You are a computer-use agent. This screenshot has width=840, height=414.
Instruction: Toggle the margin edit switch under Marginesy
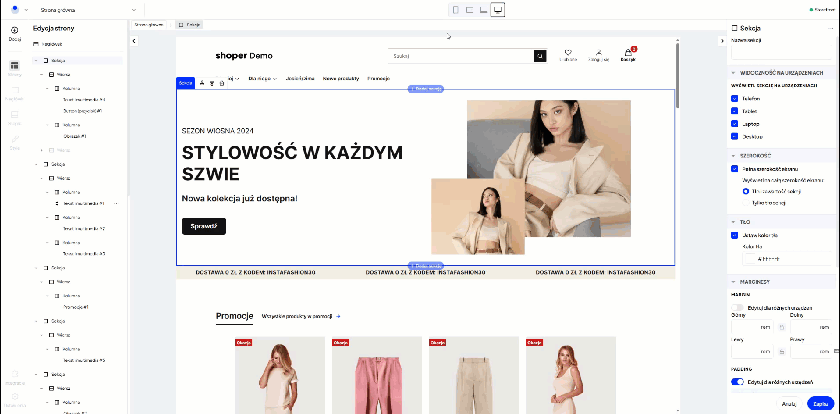(738, 306)
